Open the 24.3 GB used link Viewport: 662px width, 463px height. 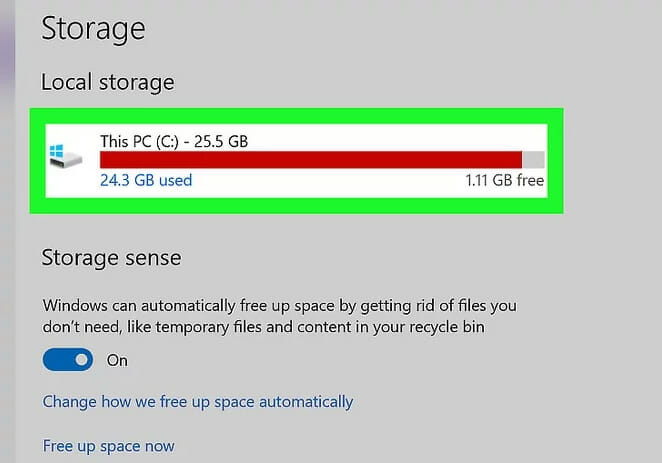pos(146,181)
